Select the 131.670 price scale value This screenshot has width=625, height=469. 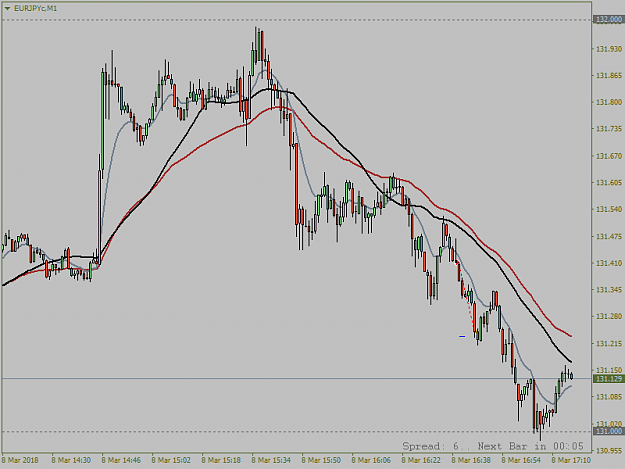[609, 156]
